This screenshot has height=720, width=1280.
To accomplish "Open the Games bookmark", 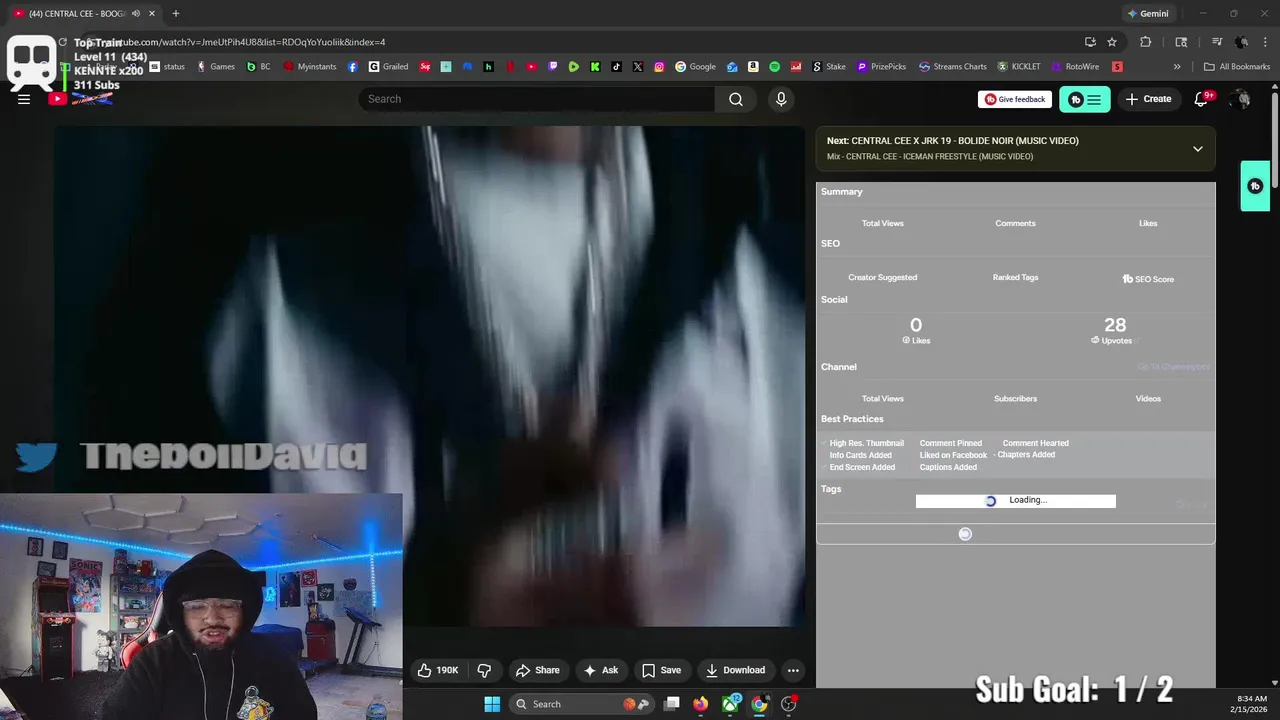I will [215, 67].
